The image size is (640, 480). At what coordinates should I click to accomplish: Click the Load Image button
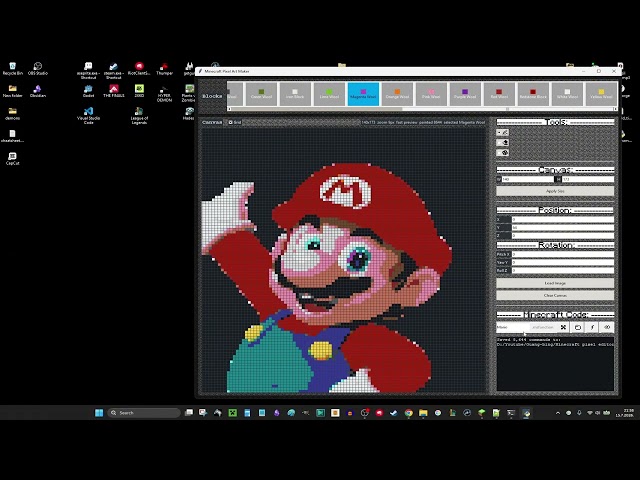point(555,283)
